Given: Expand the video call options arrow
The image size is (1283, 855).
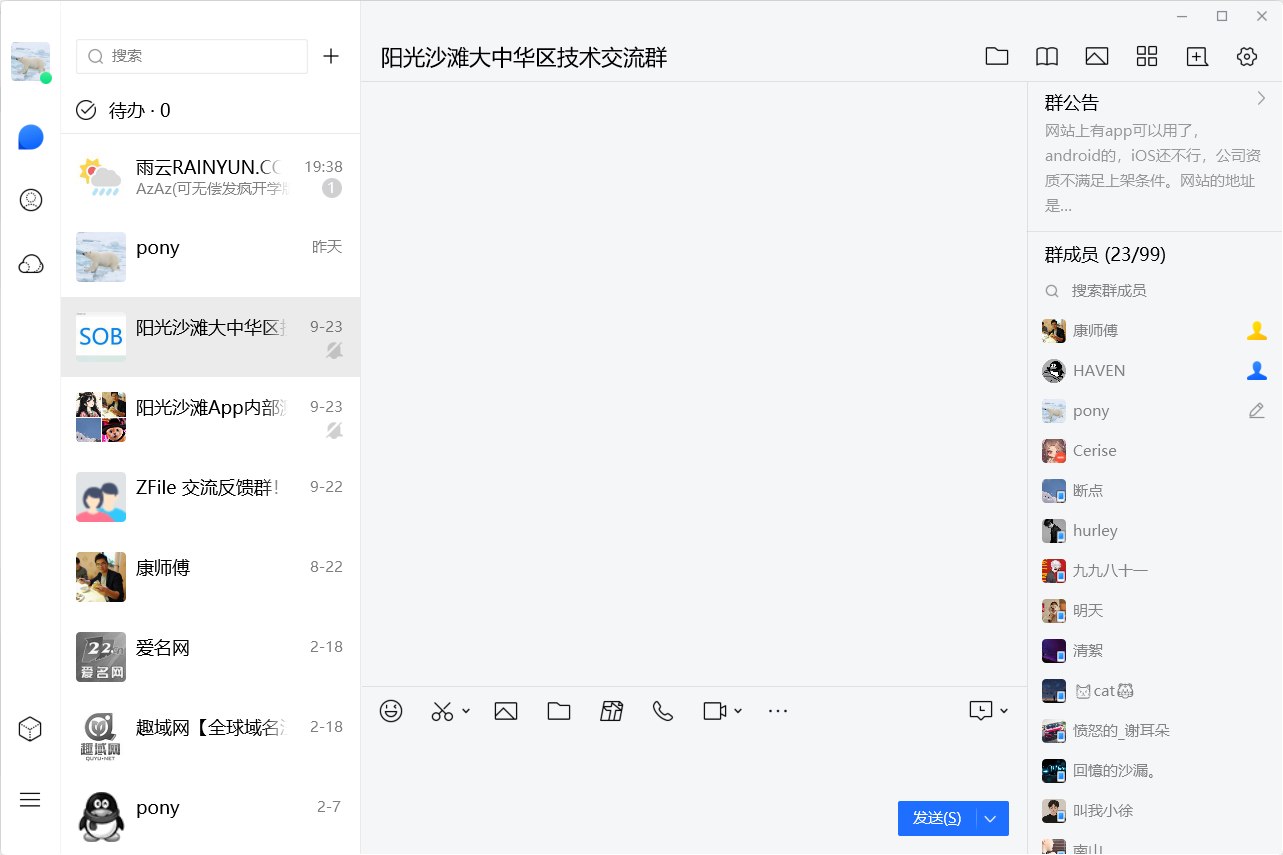Looking at the screenshot, I should coord(738,711).
